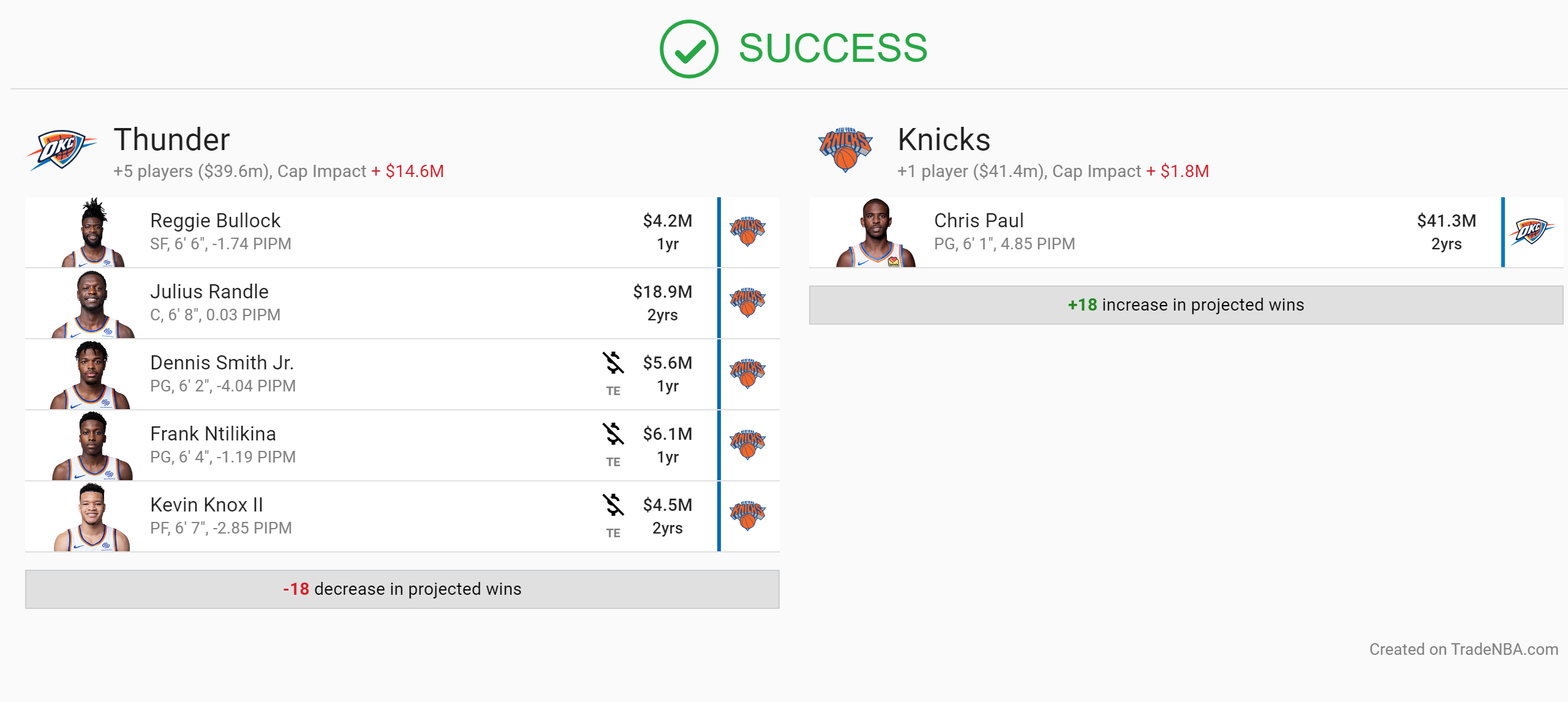Click the -18 decrease in projected wins bar
This screenshot has height=702, width=1568.
pyautogui.click(x=402, y=589)
